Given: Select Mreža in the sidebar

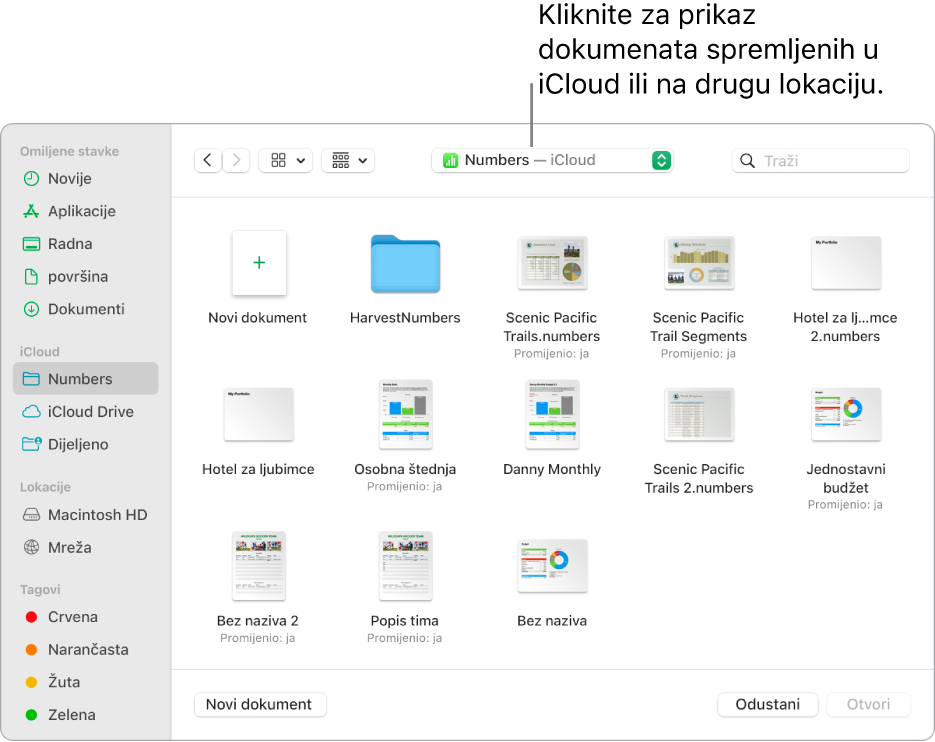Looking at the screenshot, I should [x=85, y=548].
